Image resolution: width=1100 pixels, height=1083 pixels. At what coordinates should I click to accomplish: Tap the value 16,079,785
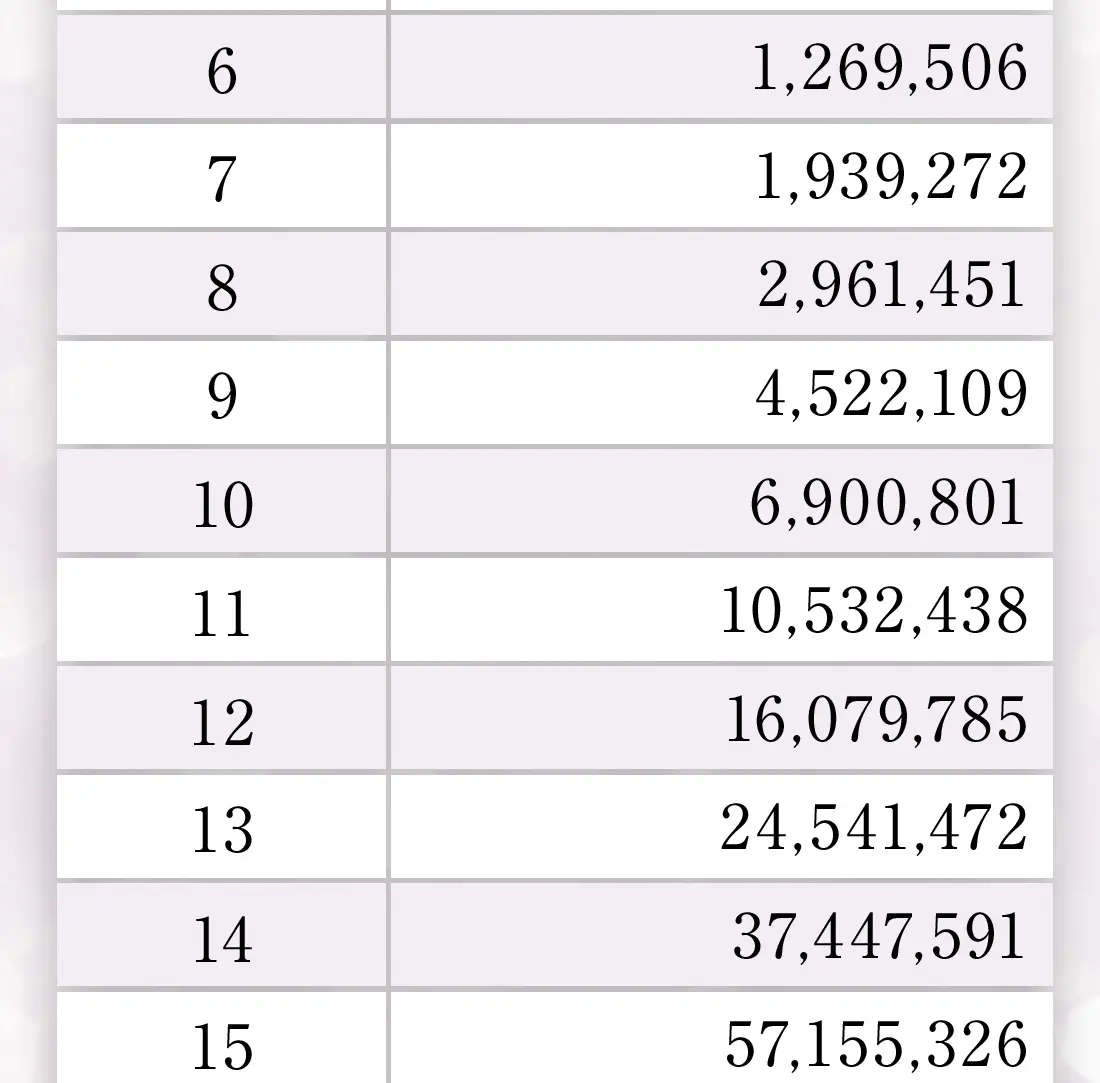pyautogui.click(x=875, y=720)
